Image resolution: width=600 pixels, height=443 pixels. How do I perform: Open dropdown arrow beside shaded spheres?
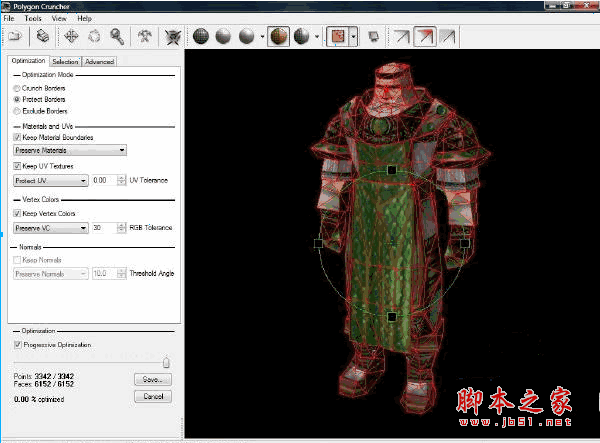262,37
